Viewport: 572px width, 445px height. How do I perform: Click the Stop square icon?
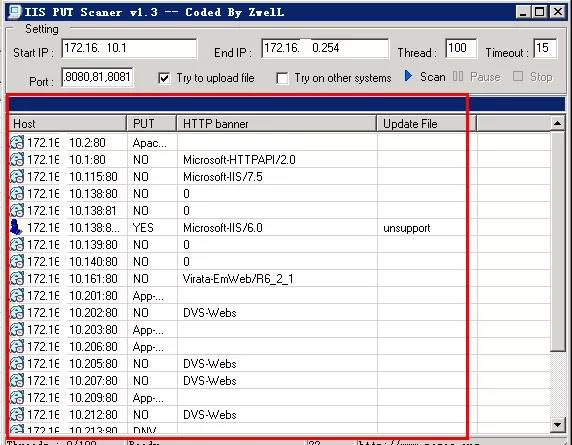pos(518,76)
